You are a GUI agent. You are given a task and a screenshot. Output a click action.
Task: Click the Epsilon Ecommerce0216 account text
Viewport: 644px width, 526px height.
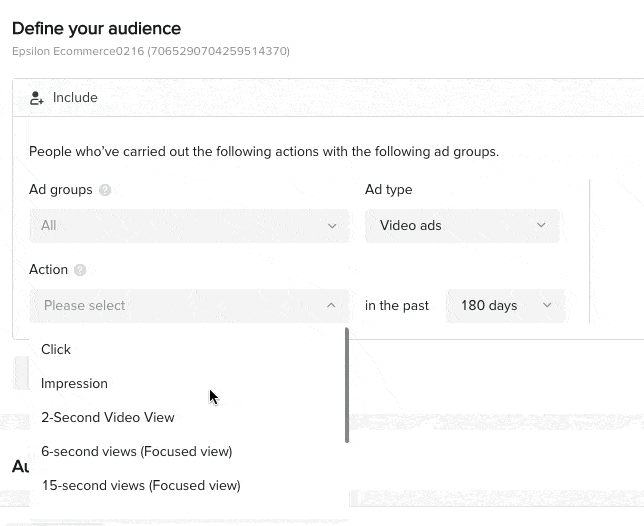pyautogui.click(x=151, y=51)
